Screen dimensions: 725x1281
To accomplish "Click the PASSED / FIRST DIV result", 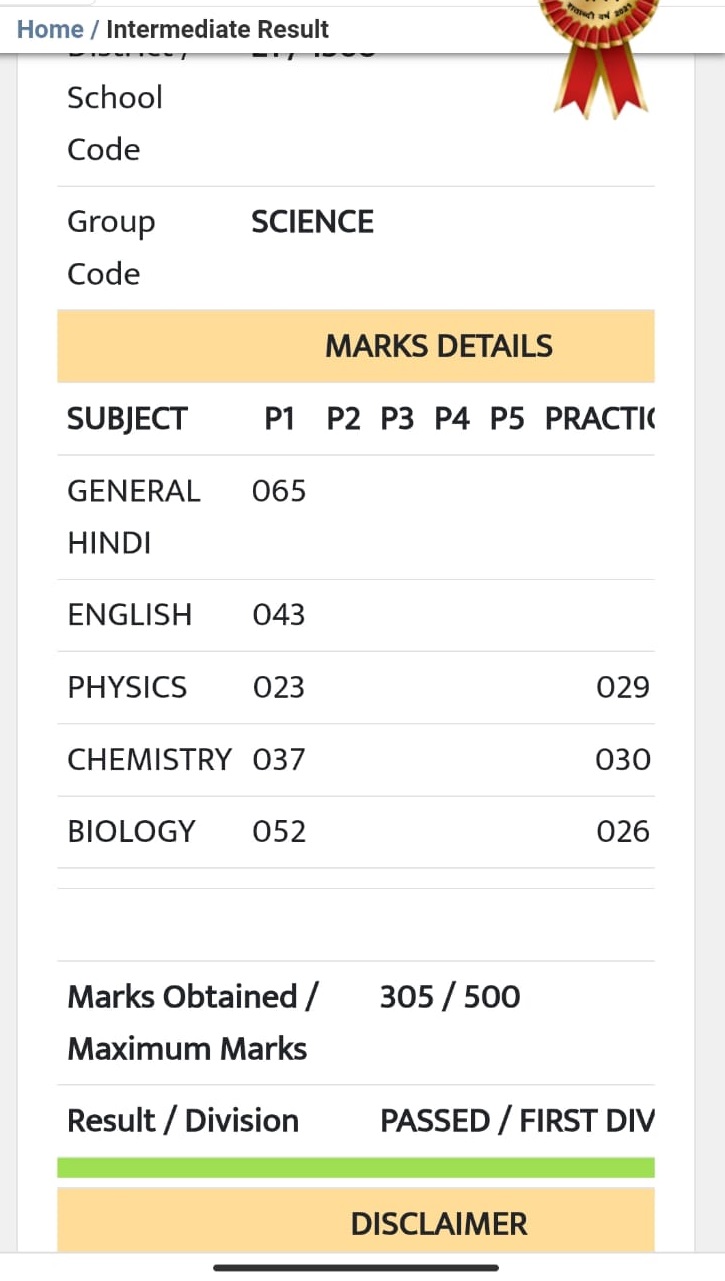I will [517, 1121].
